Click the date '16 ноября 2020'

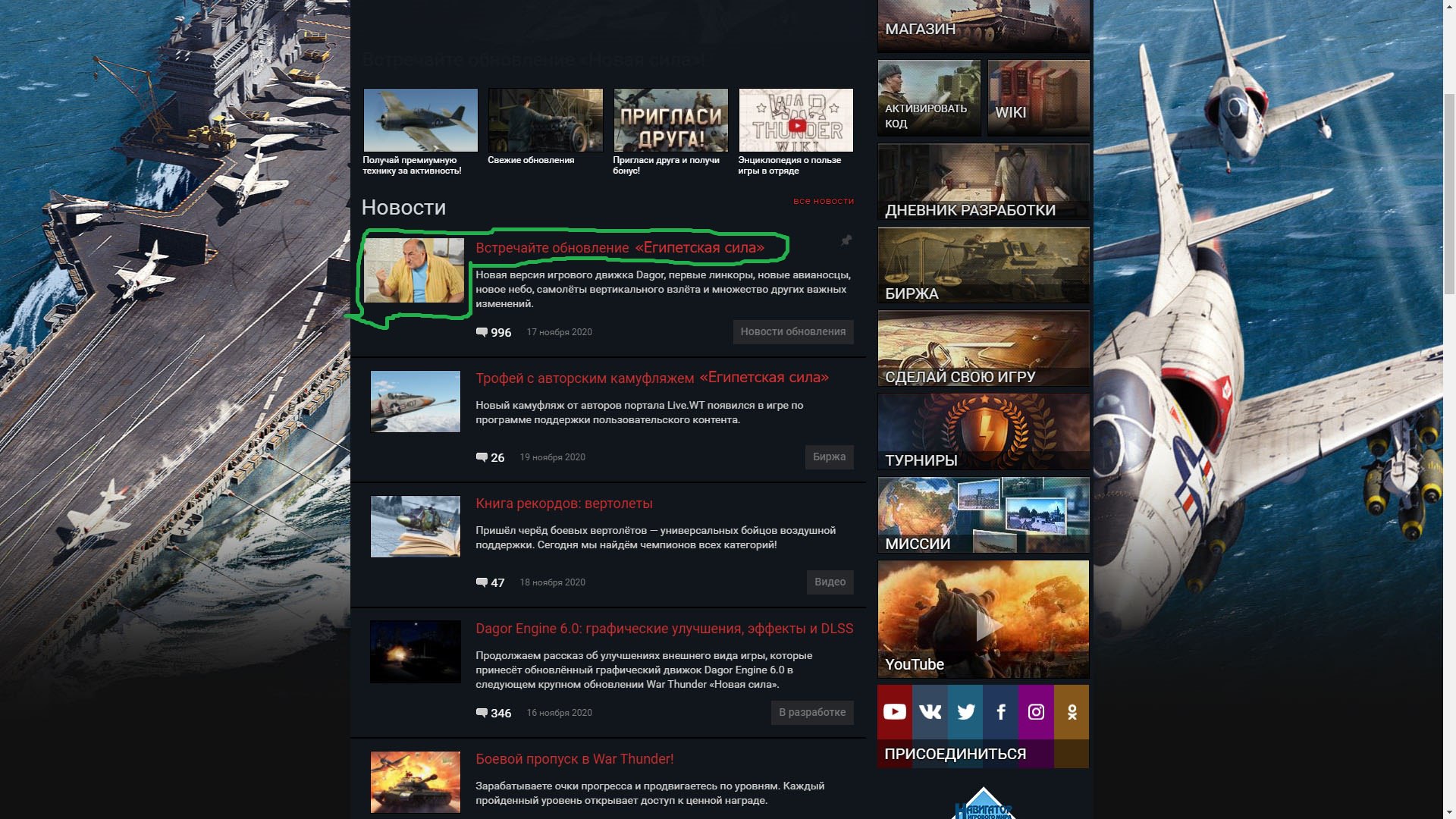click(x=560, y=713)
